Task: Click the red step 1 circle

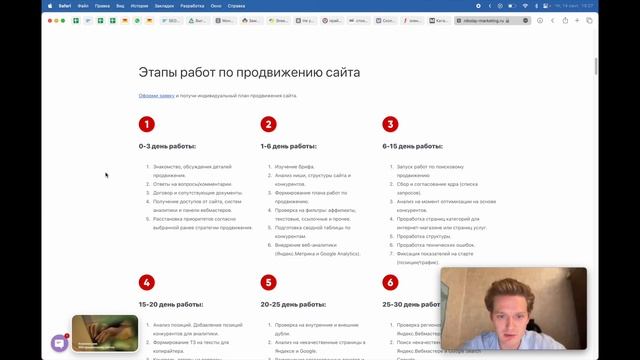Action: coord(147,124)
